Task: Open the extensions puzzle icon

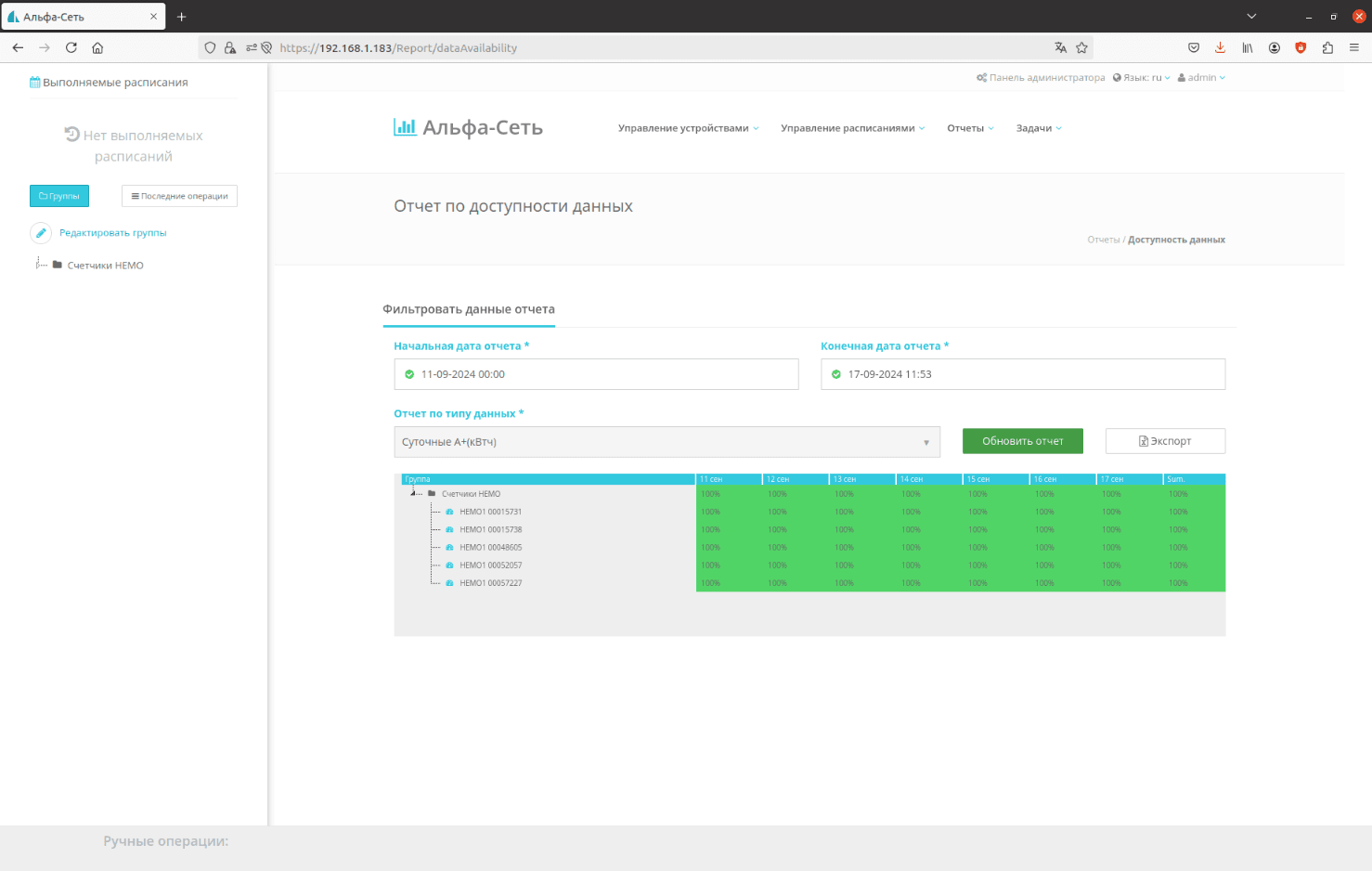Action: (x=1327, y=47)
